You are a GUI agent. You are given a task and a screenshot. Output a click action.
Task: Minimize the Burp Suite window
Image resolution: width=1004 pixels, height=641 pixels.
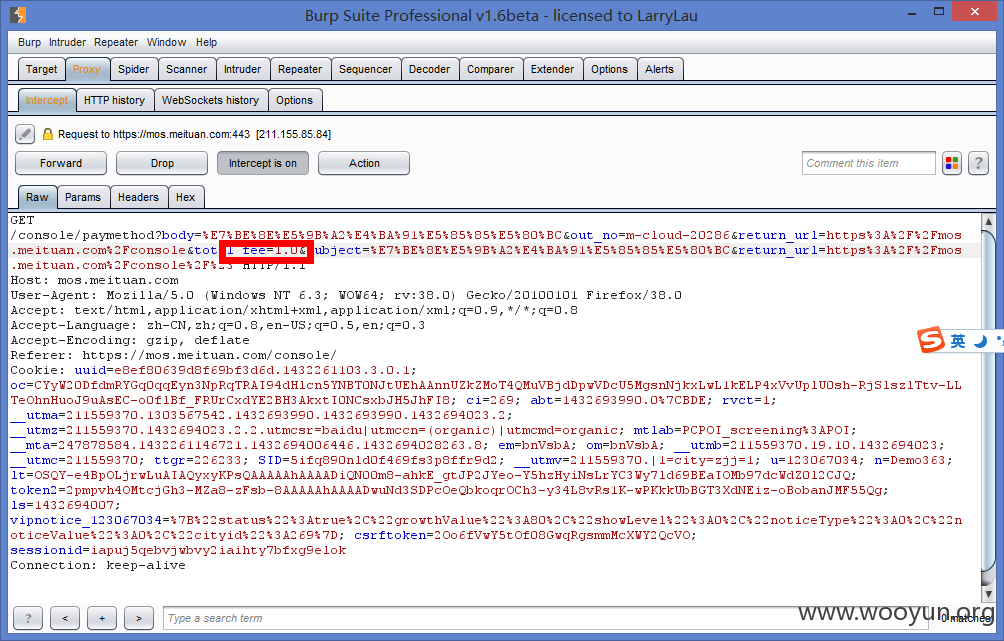tap(912, 12)
